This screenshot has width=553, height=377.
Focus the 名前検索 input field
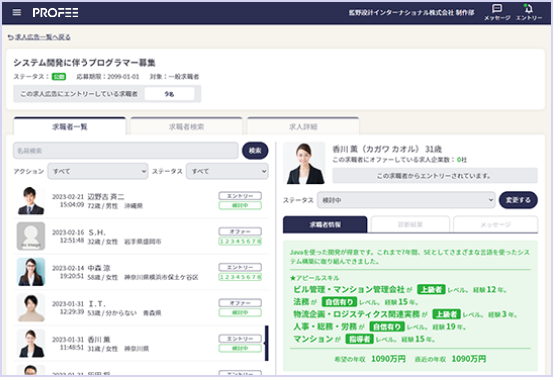point(126,151)
